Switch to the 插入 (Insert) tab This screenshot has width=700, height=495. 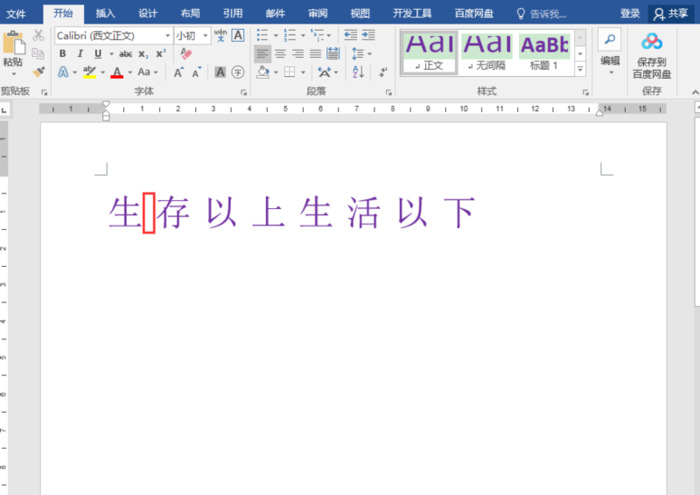(105, 13)
